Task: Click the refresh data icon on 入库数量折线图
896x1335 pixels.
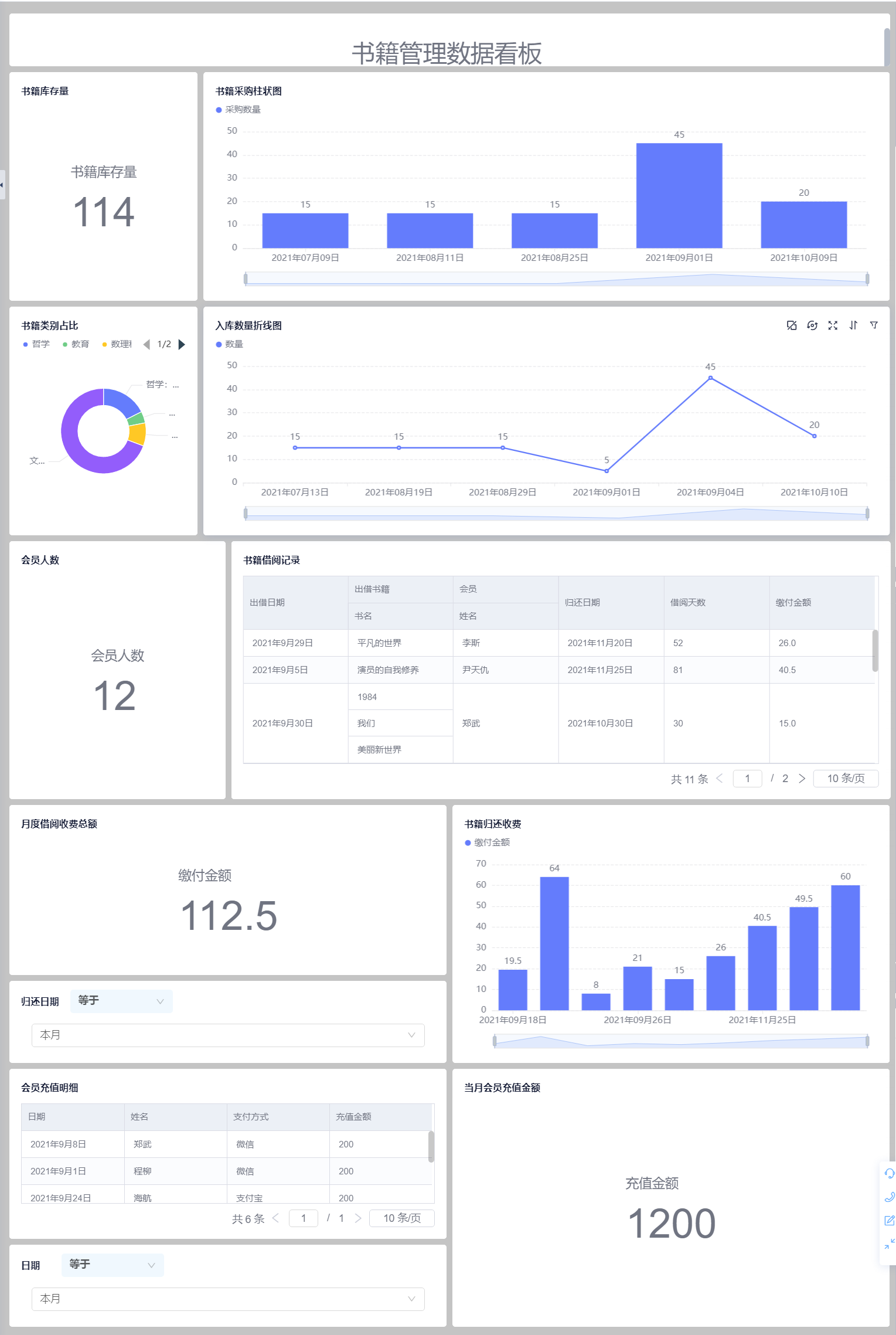Action: (812, 325)
